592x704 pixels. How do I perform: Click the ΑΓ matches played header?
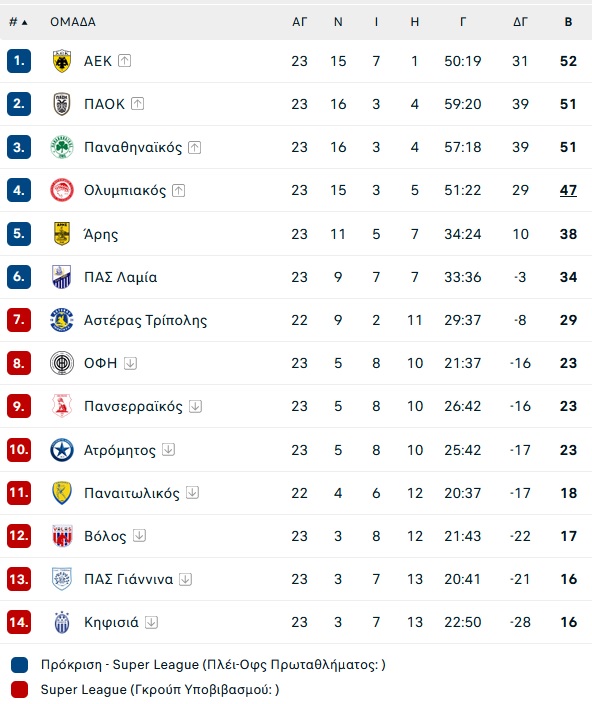coord(299,22)
